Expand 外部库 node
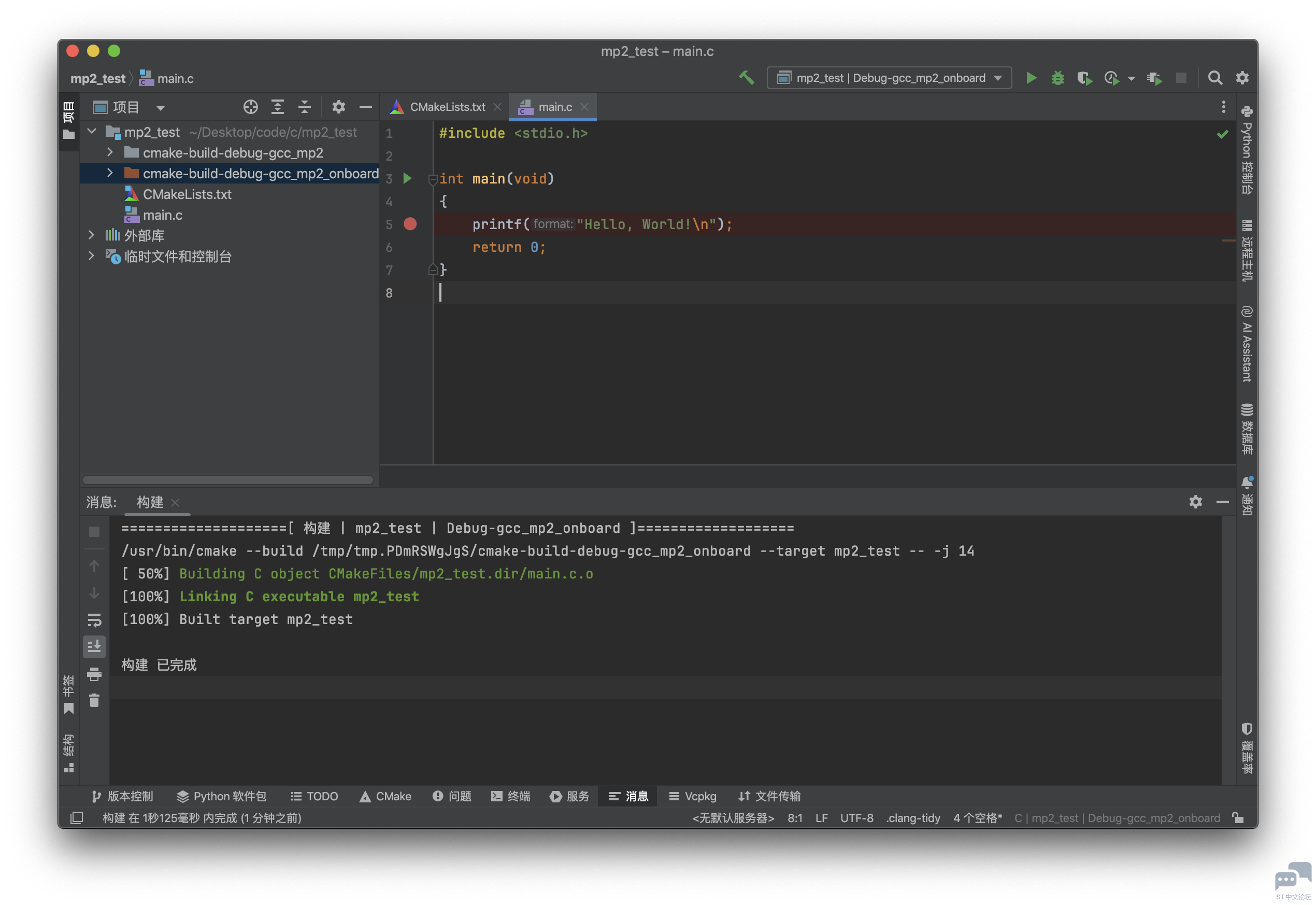The width and height of the screenshot is (1316, 905). pos(91,235)
